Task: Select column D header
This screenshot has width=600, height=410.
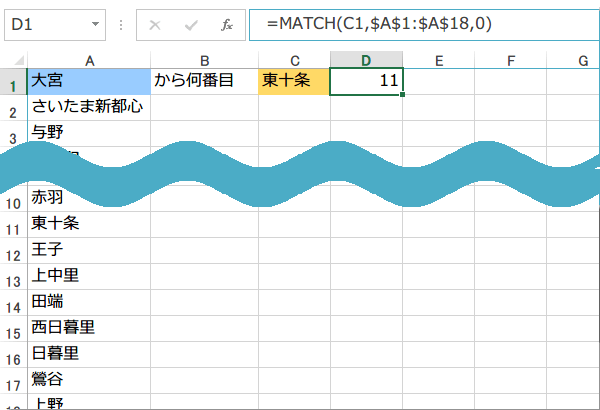Action: (x=366, y=60)
